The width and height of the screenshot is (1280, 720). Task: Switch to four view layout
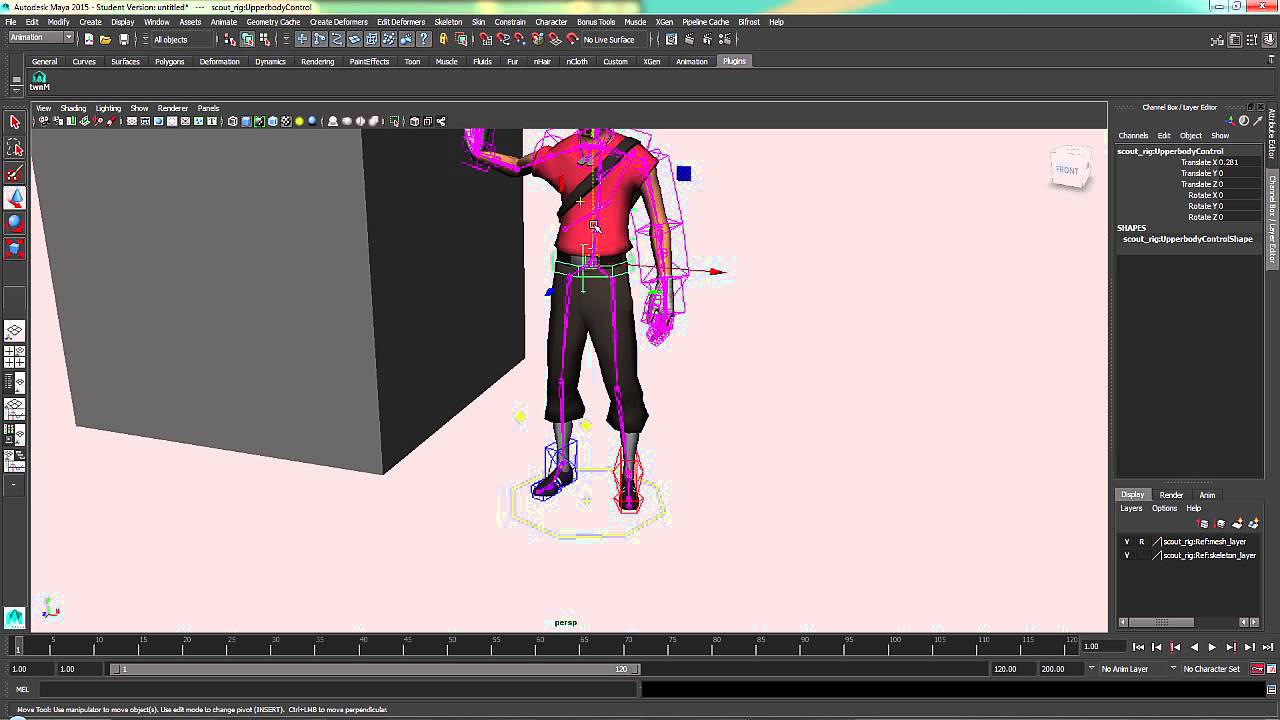coord(15,356)
